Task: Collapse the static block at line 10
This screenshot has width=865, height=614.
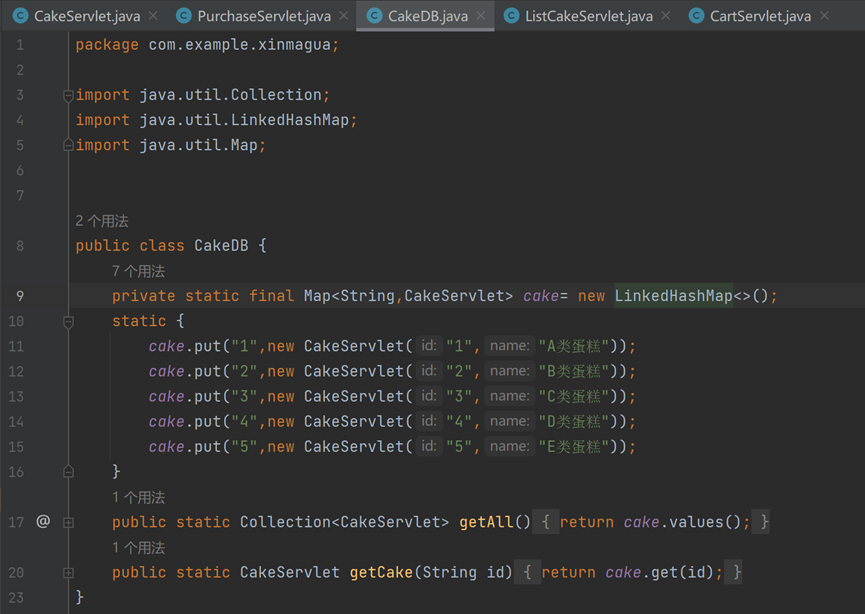Action: pyautogui.click(x=68, y=322)
